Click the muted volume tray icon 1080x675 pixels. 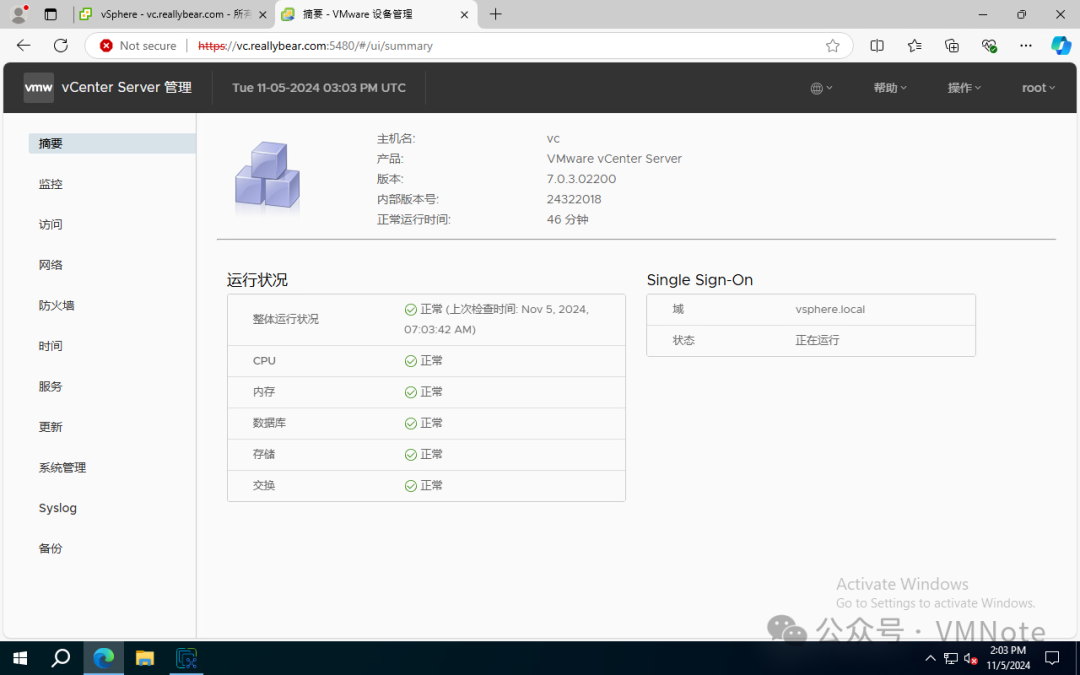click(971, 658)
